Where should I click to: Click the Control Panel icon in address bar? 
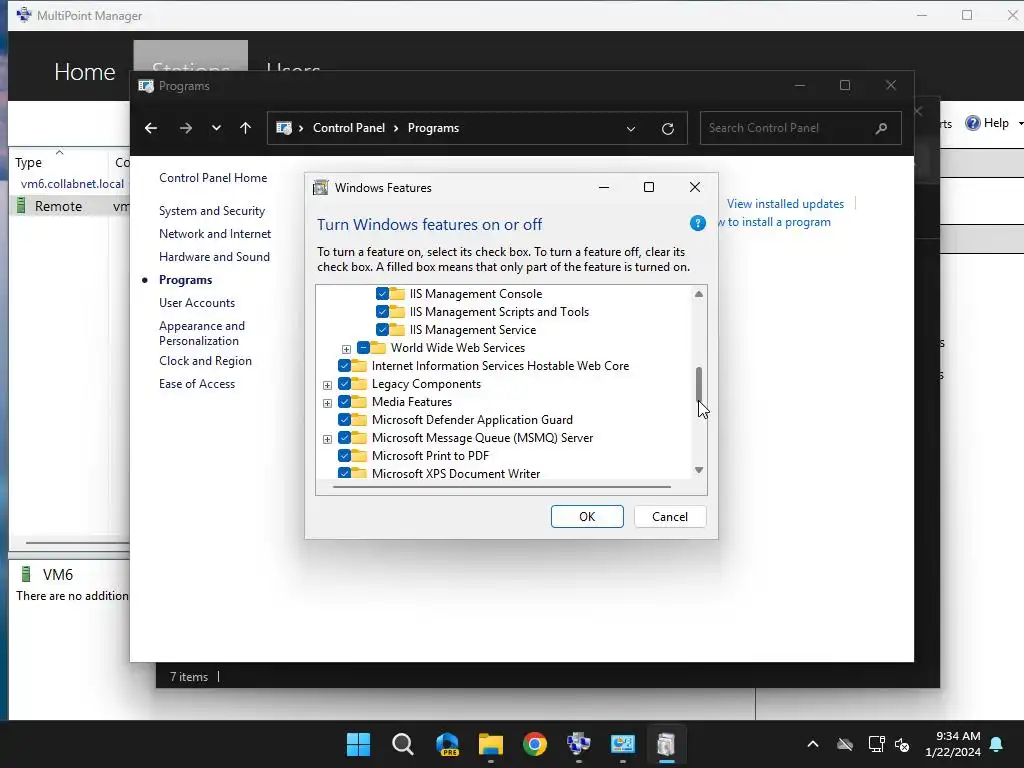click(x=284, y=128)
